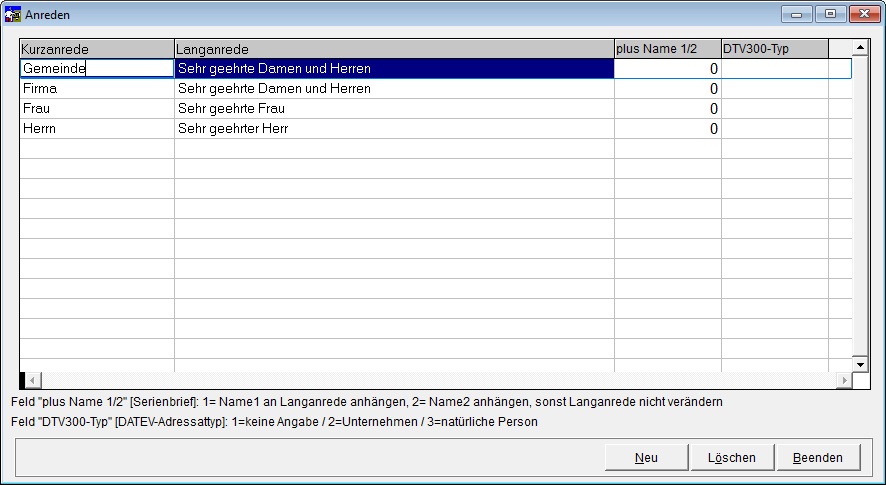
Task: Maximize the Anreden window
Action: tap(830, 14)
